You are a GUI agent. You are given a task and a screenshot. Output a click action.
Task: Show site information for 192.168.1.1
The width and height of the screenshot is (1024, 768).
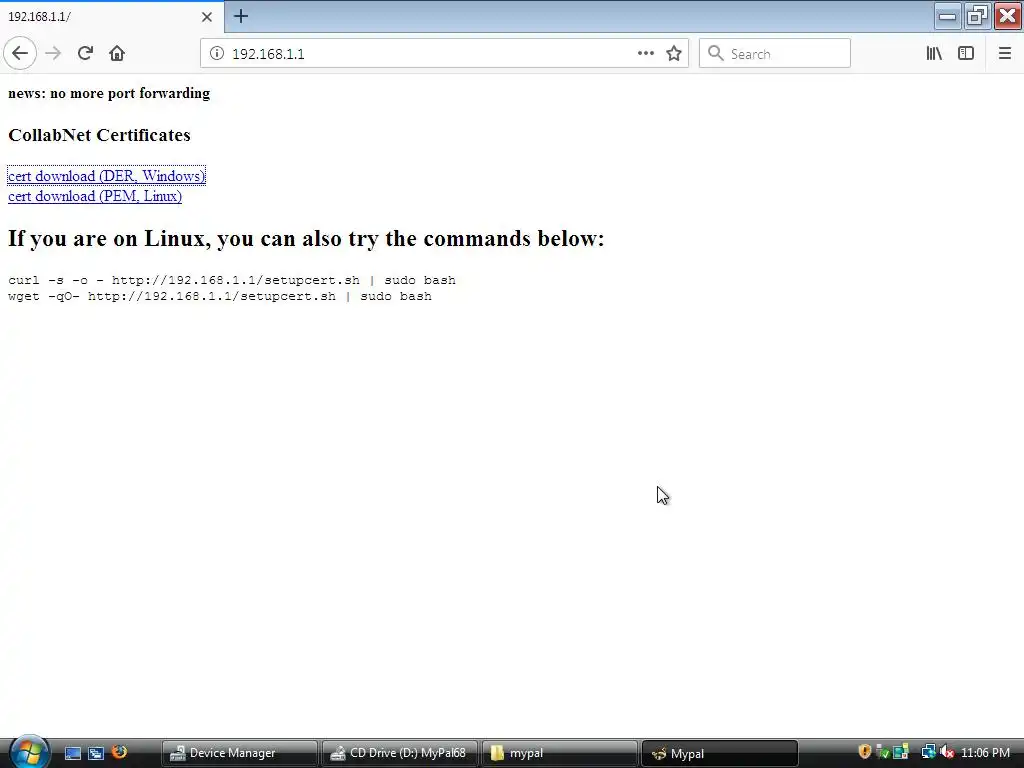(217, 54)
